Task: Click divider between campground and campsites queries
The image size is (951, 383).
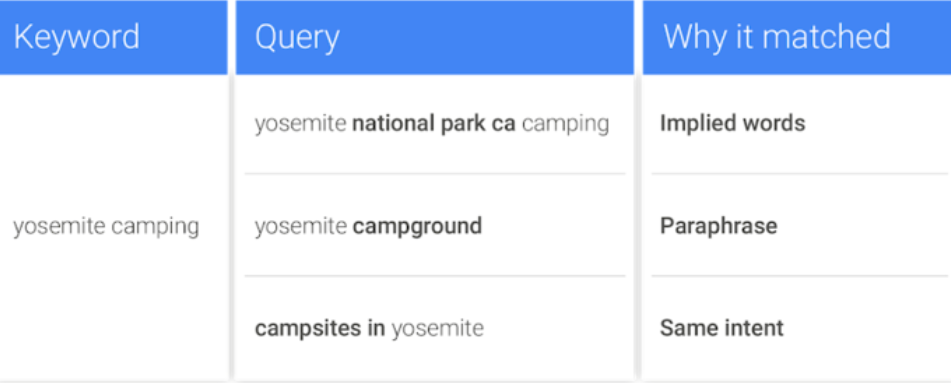Action: (x=435, y=276)
